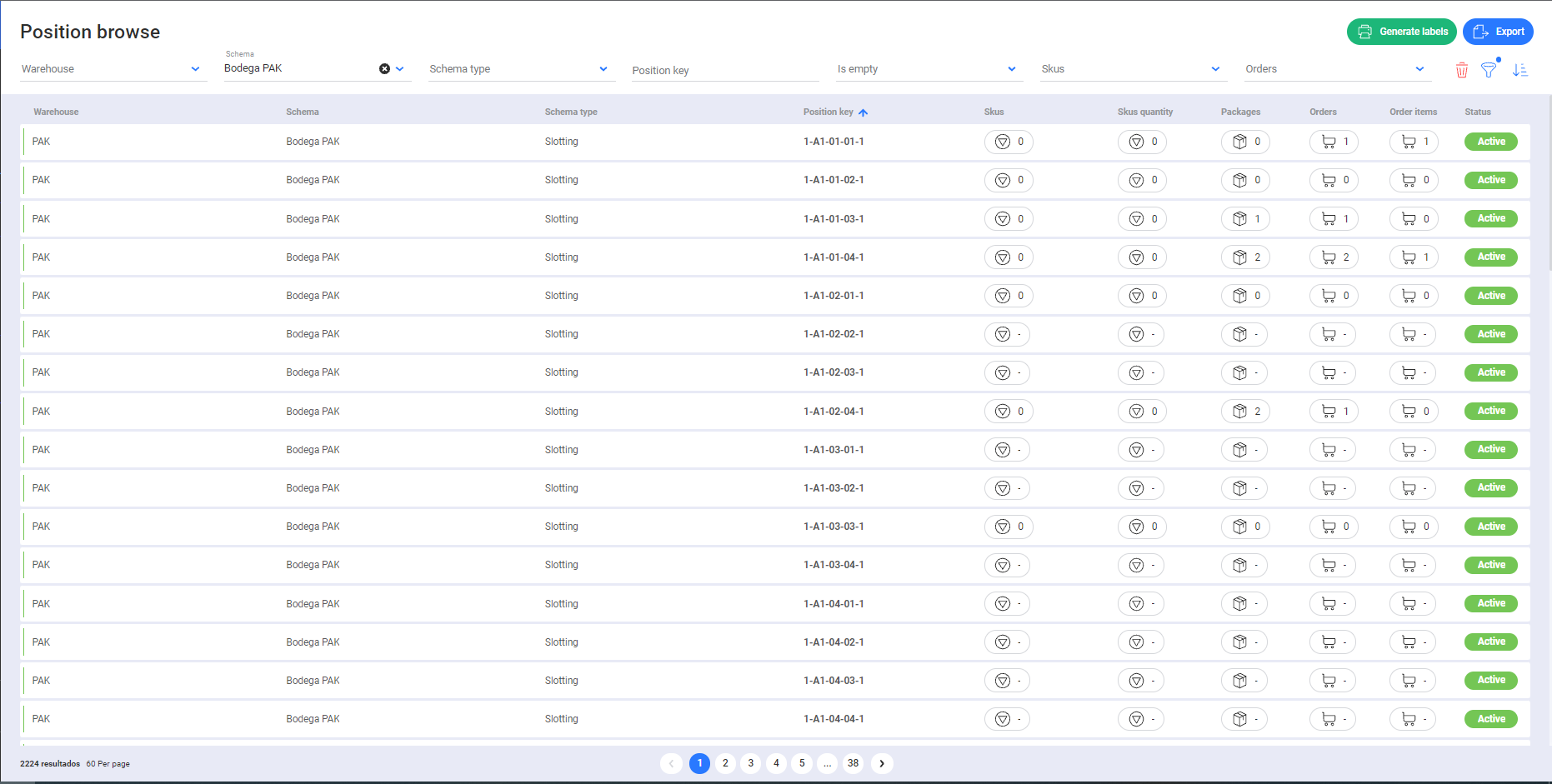Click Status column header
Screen dimensions: 1552x784
coord(1478,112)
